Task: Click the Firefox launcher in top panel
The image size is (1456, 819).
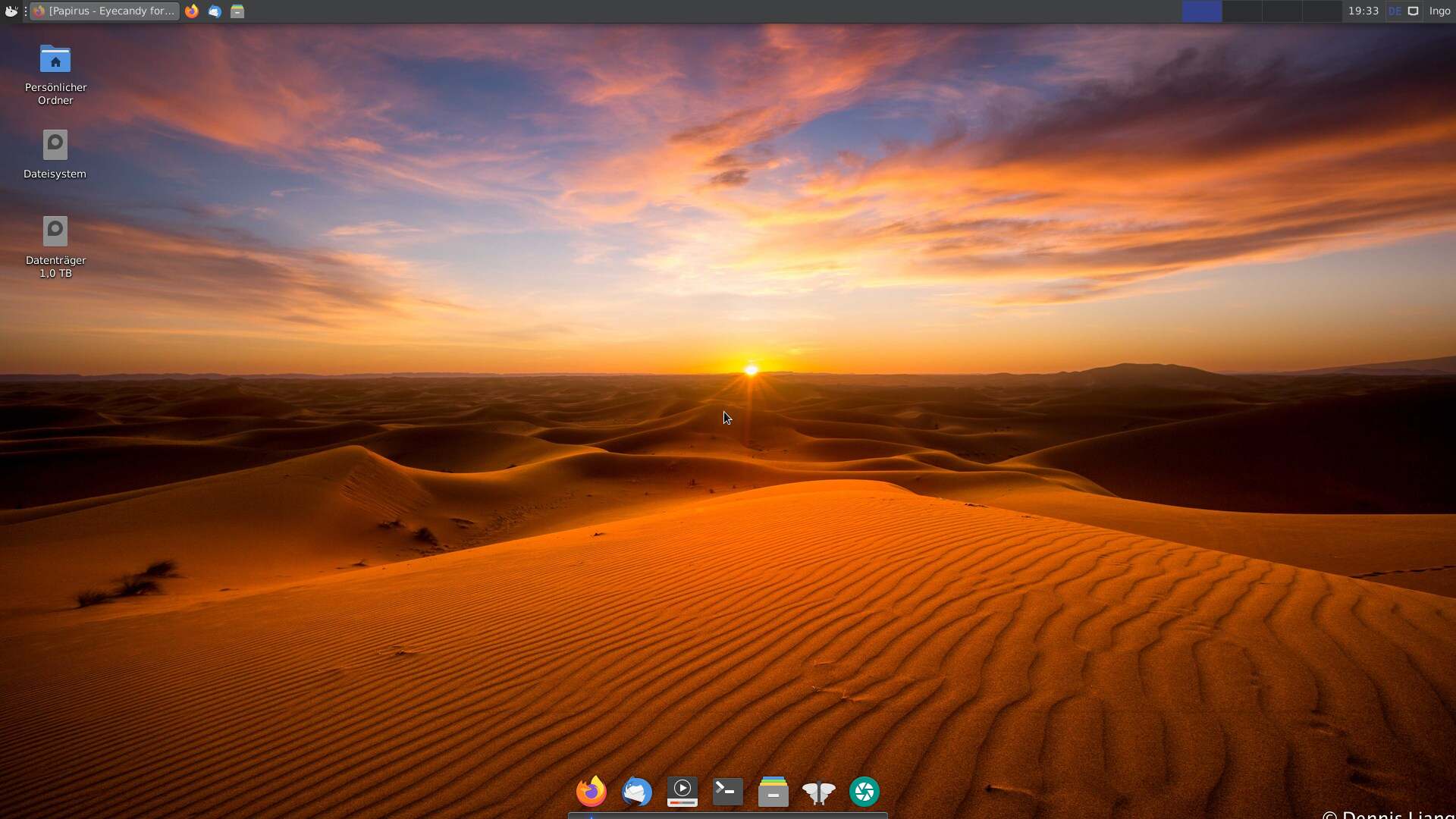Action: click(192, 11)
